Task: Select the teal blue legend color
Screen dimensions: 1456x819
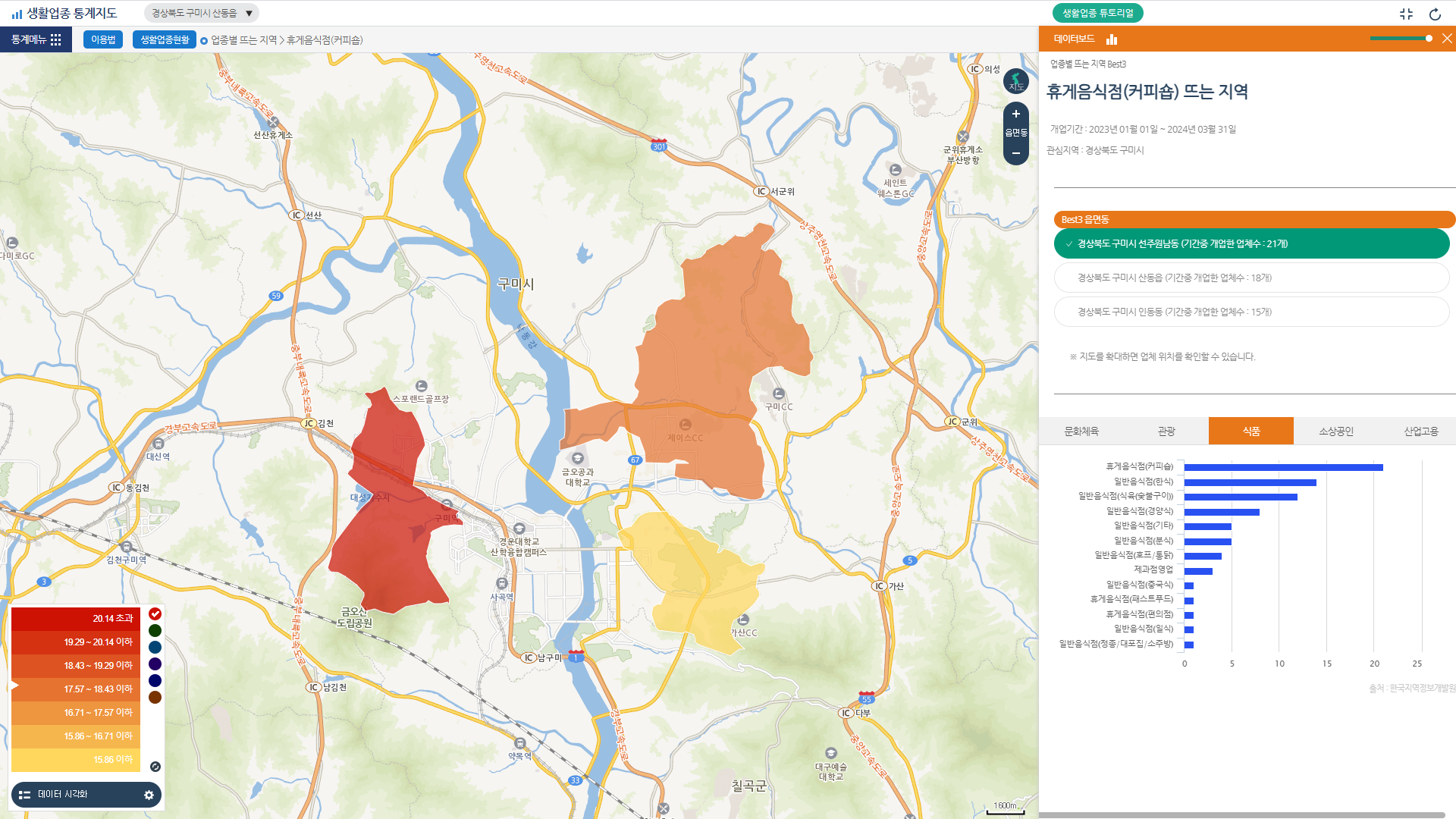Action: (155, 647)
